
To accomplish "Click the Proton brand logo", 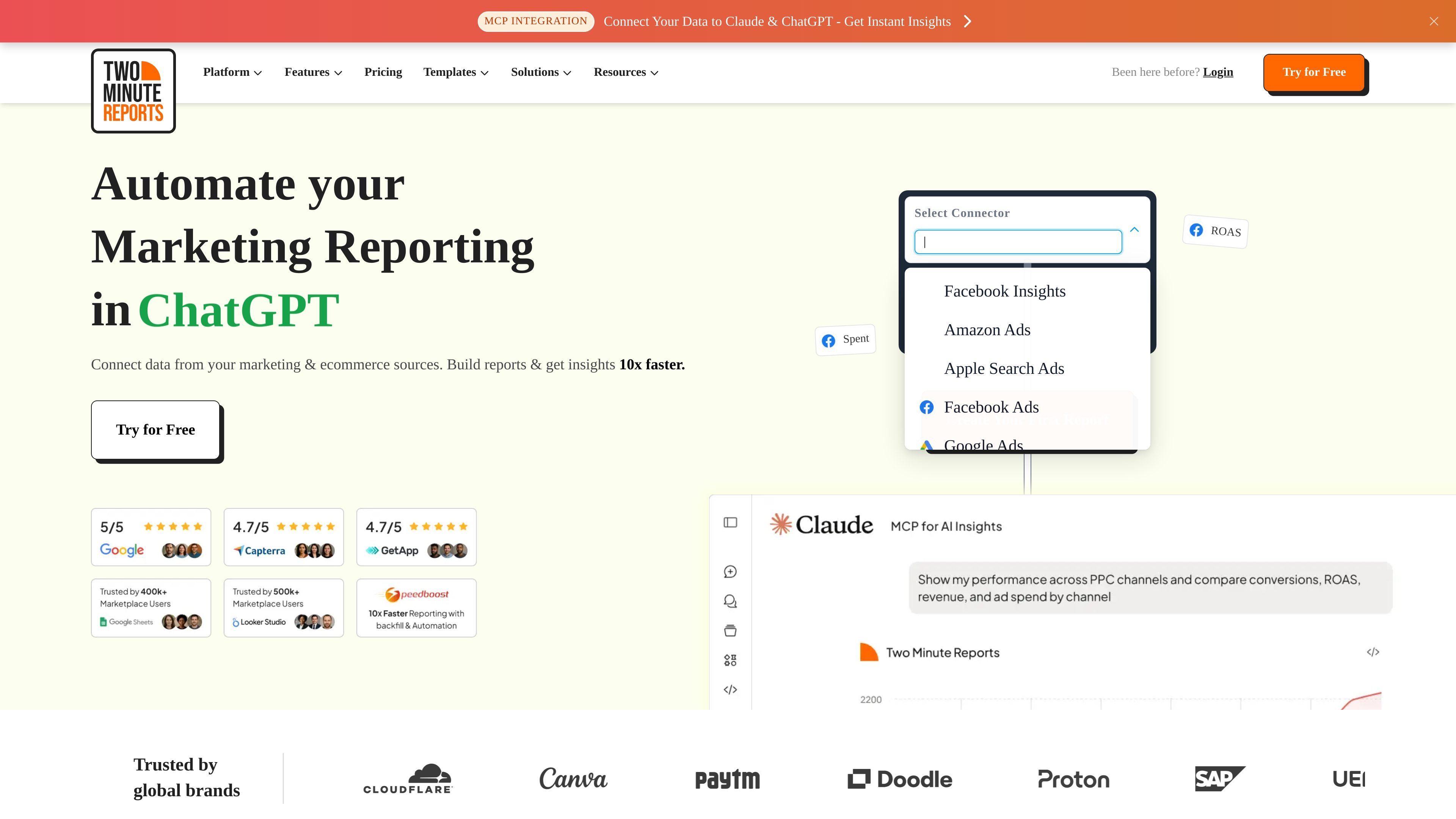I will pos(1073,780).
